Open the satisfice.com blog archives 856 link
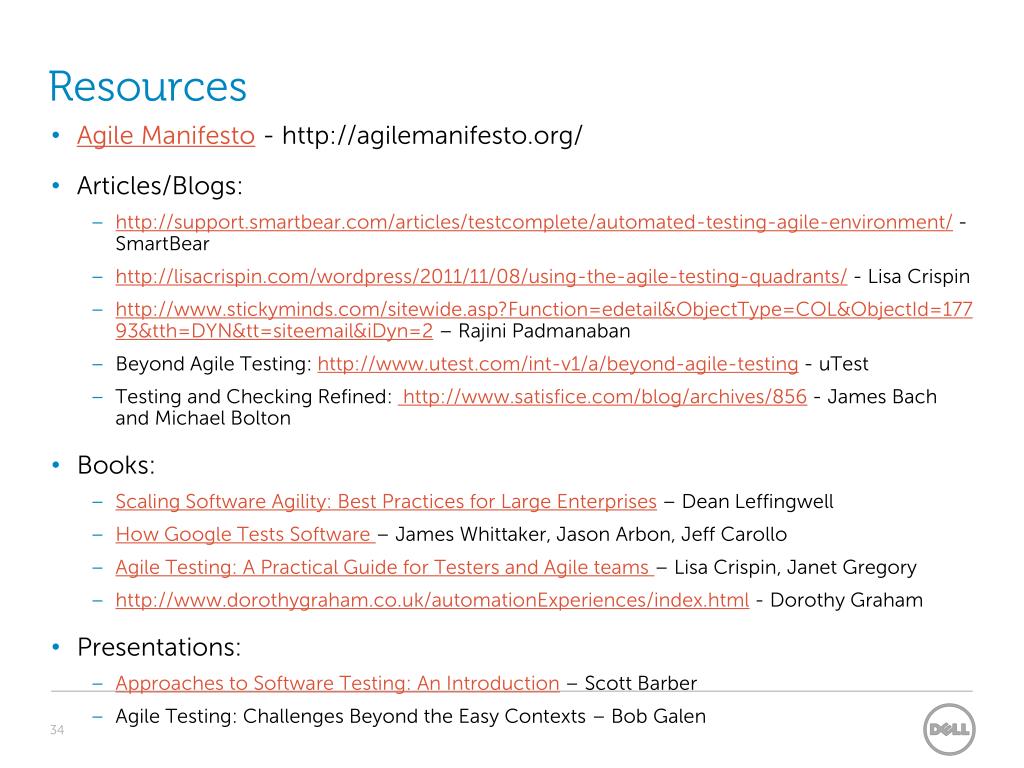The width and height of the screenshot is (1024, 768). (x=603, y=396)
